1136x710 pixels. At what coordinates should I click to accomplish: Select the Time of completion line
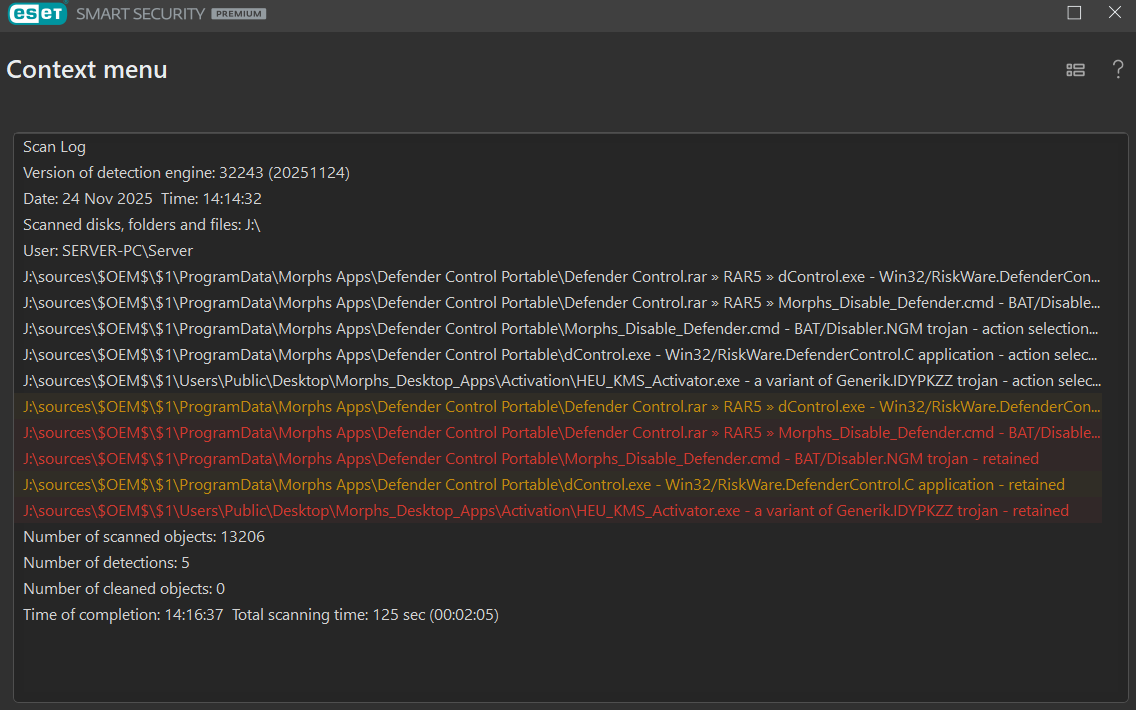click(x=260, y=615)
